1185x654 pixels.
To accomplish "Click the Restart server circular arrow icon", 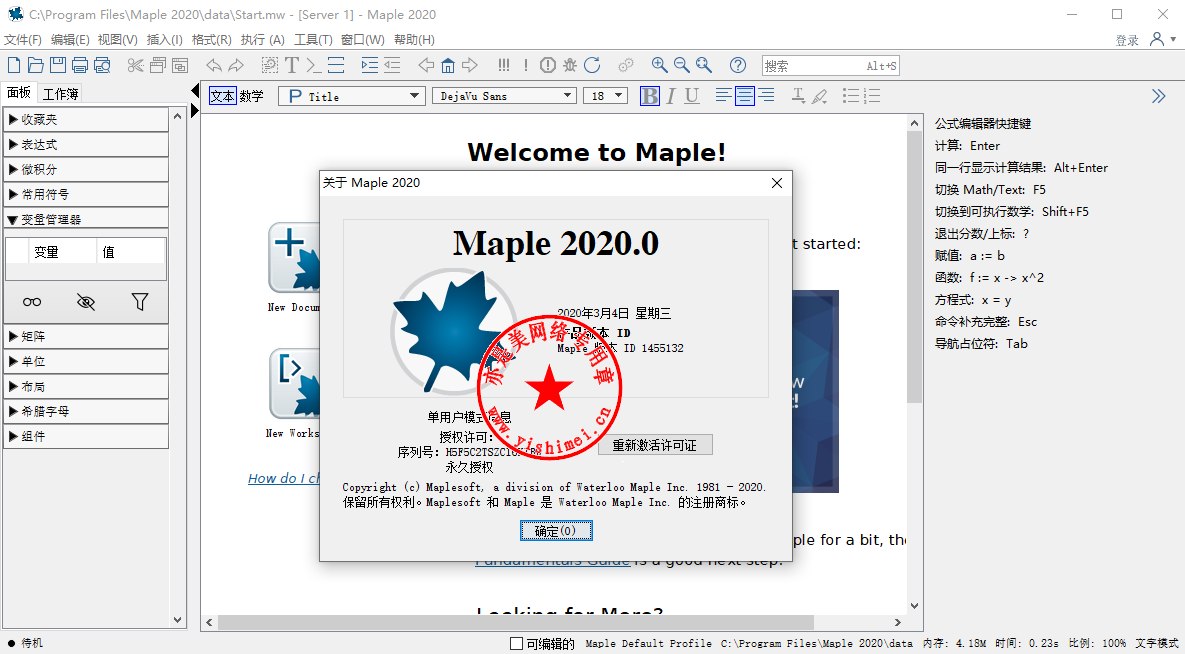I will [592, 65].
